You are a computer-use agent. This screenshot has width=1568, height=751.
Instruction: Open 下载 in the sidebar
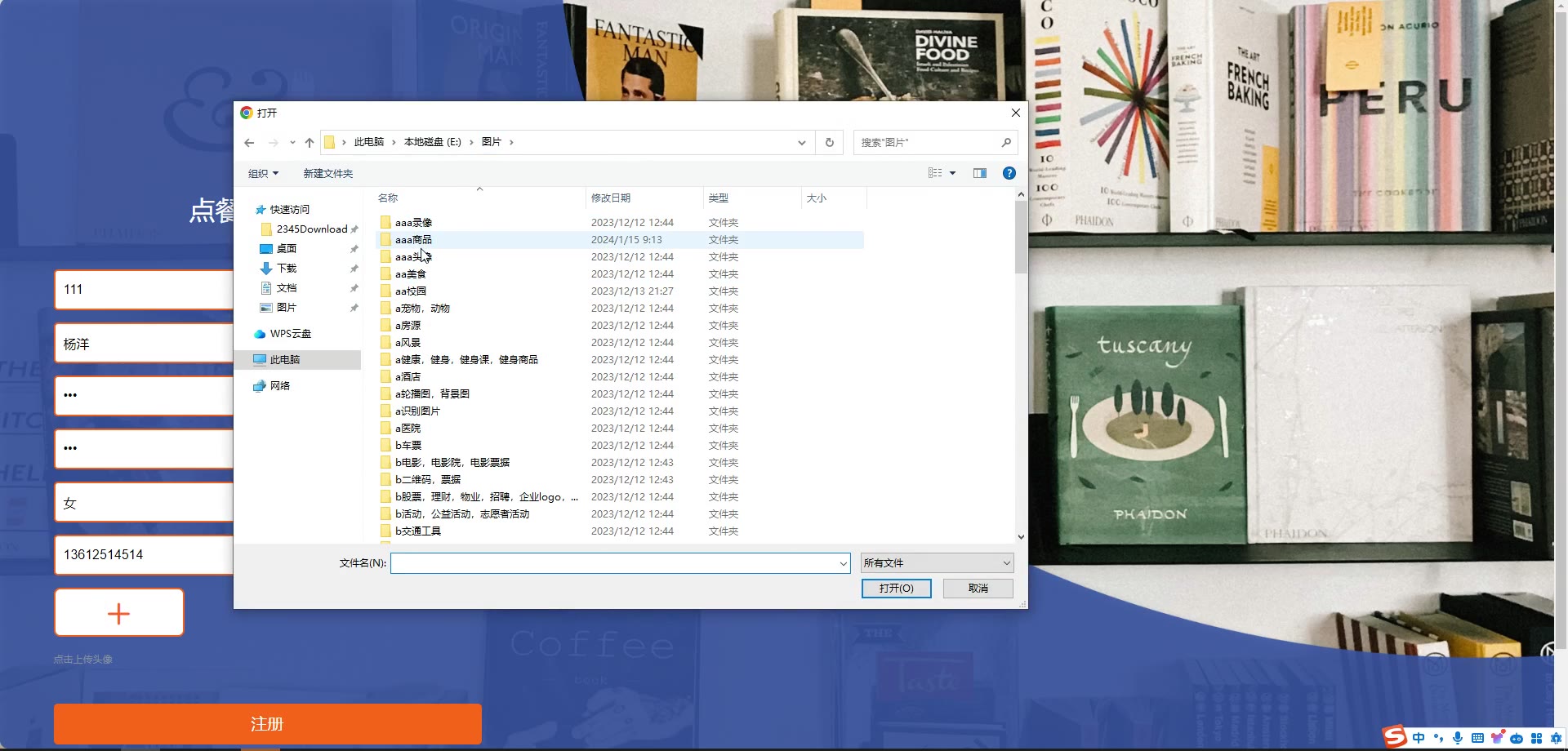286,269
